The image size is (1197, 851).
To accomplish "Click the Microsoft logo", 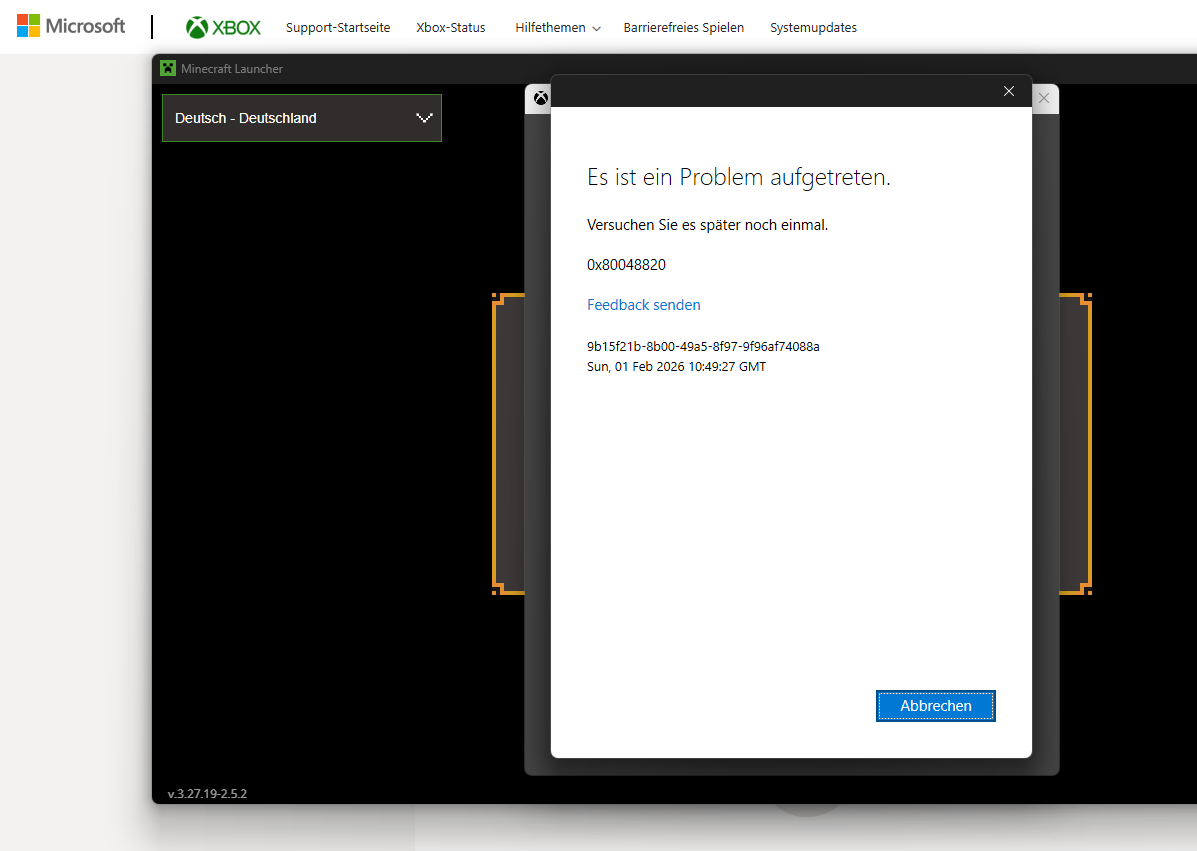I will 71,26.
